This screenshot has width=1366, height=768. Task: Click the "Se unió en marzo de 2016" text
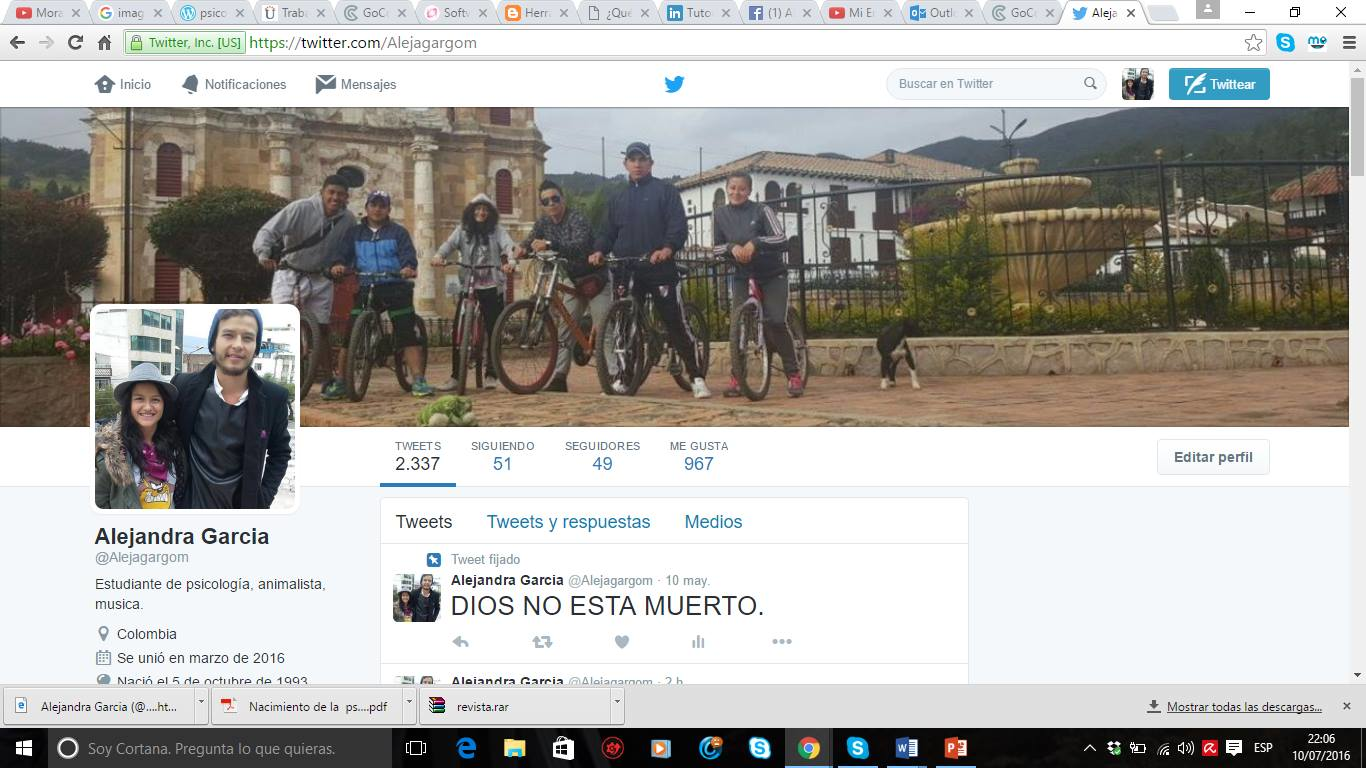click(x=201, y=658)
